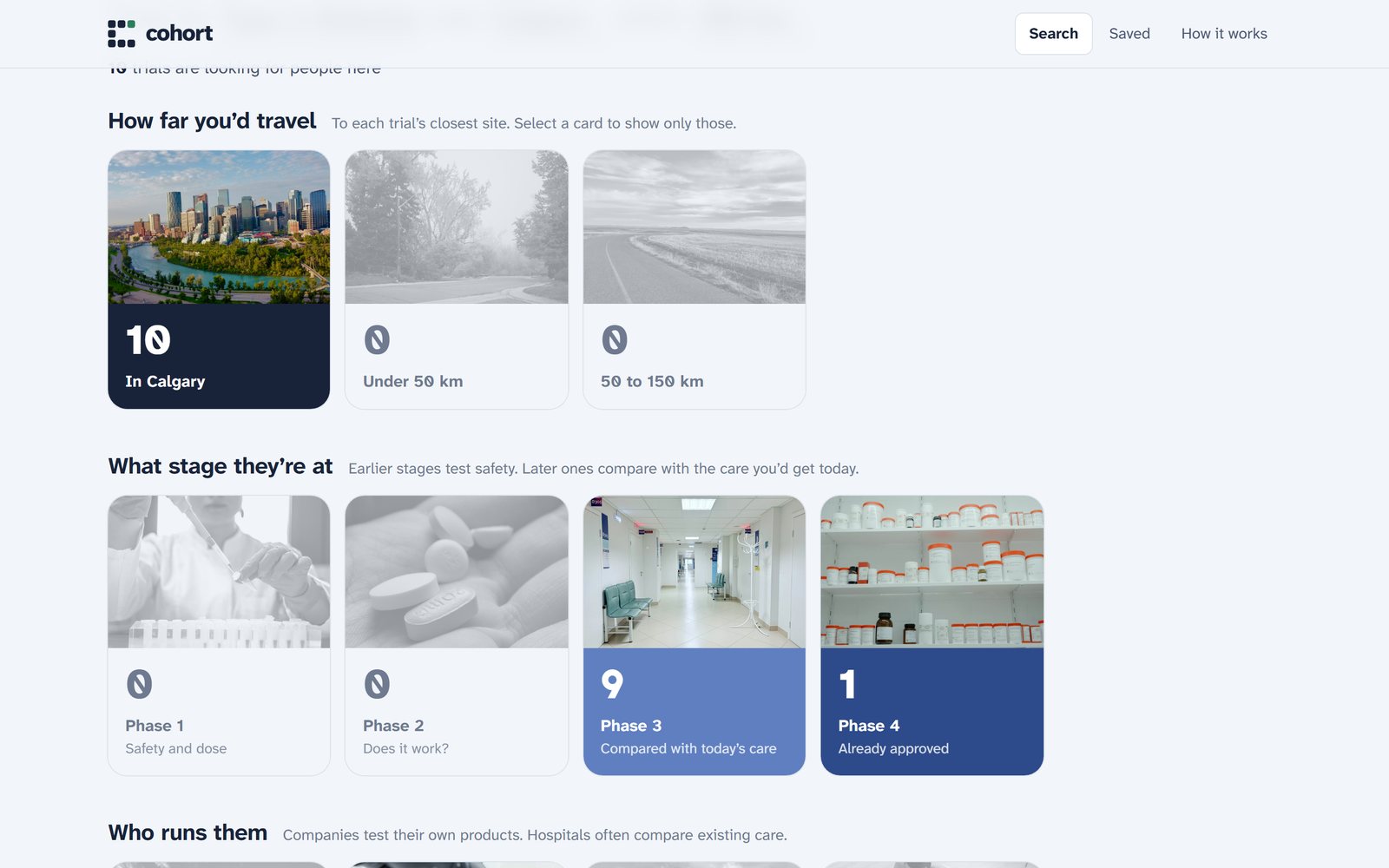1389x868 pixels.
Task: Click the count 10 on Calgary card
Action: (x=148, y=340)
